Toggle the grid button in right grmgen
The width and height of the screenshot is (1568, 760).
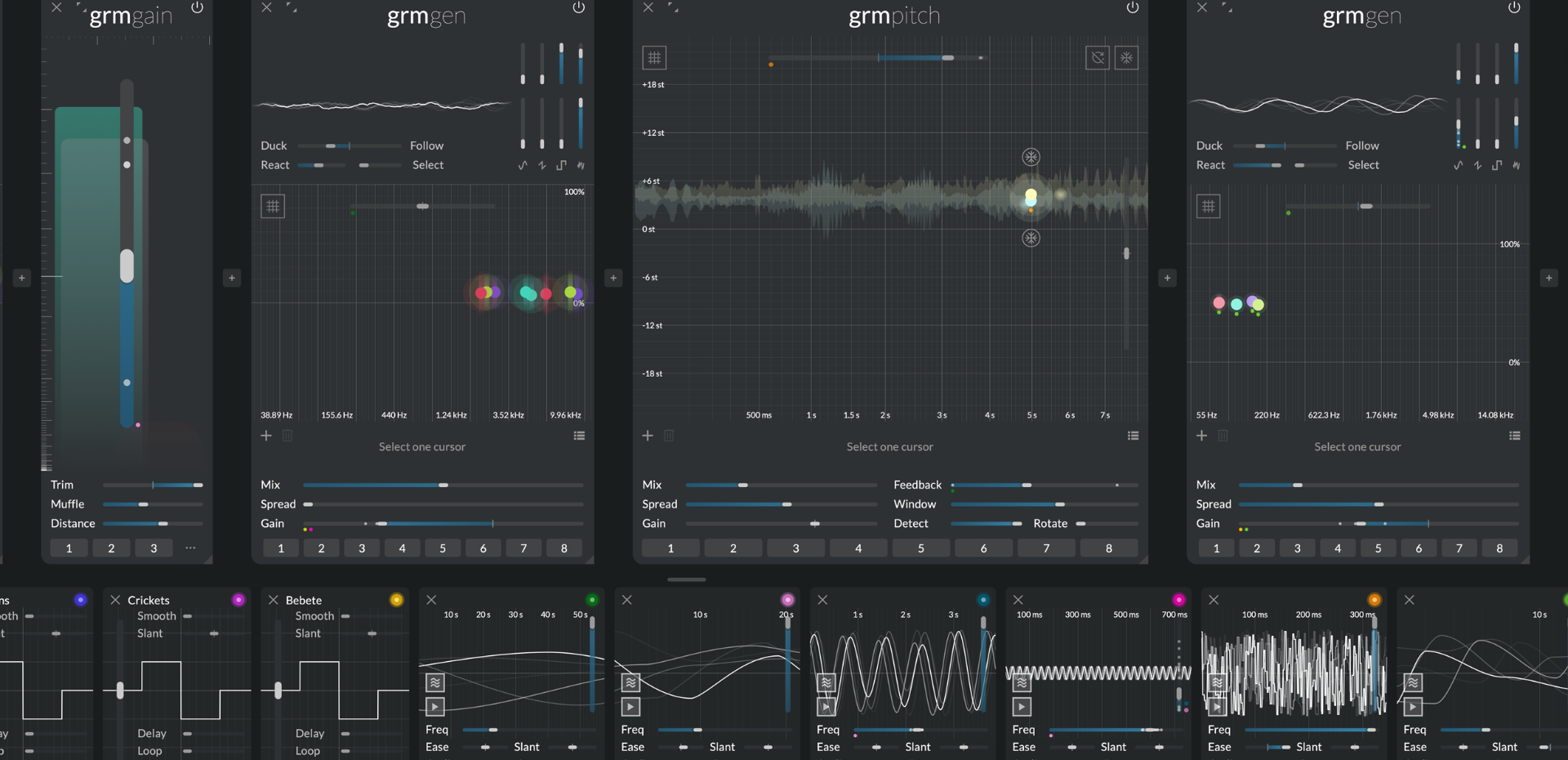1209,206
